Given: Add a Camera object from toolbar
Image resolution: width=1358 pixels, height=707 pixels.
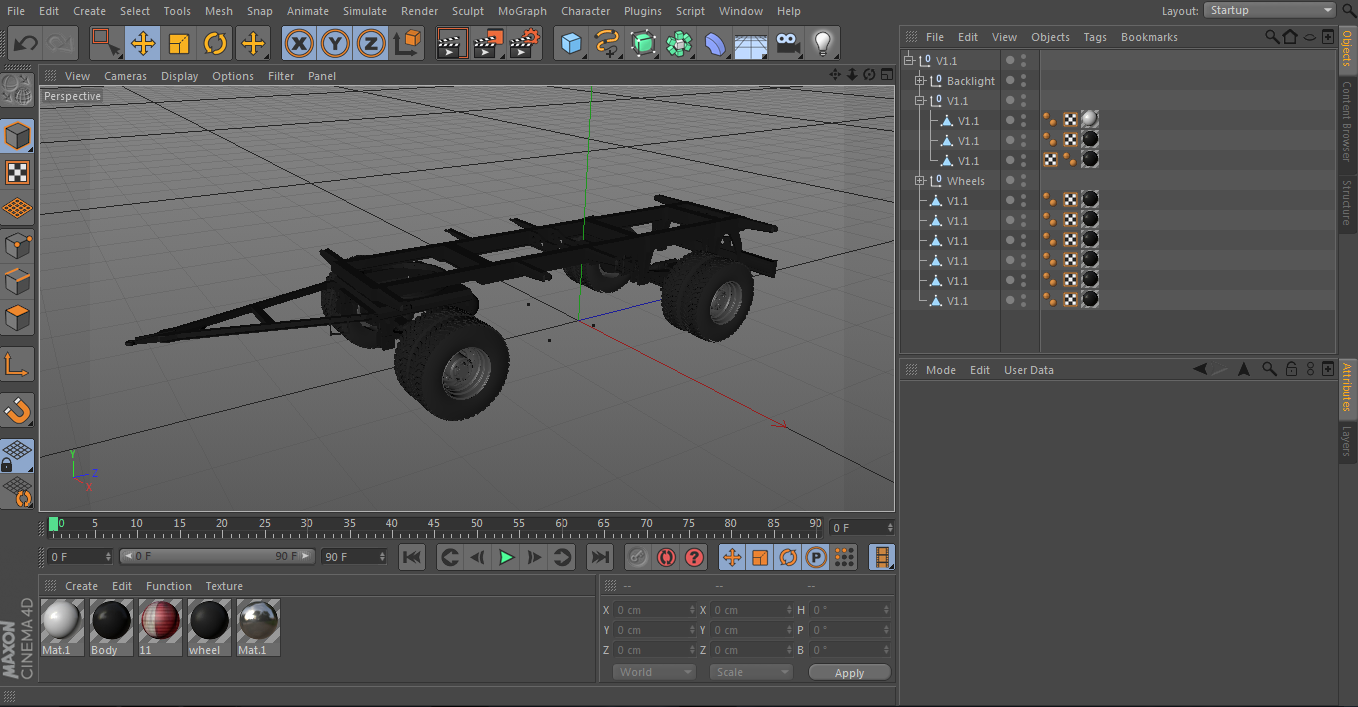Looking at the screenshot, I should click(788, 43).
